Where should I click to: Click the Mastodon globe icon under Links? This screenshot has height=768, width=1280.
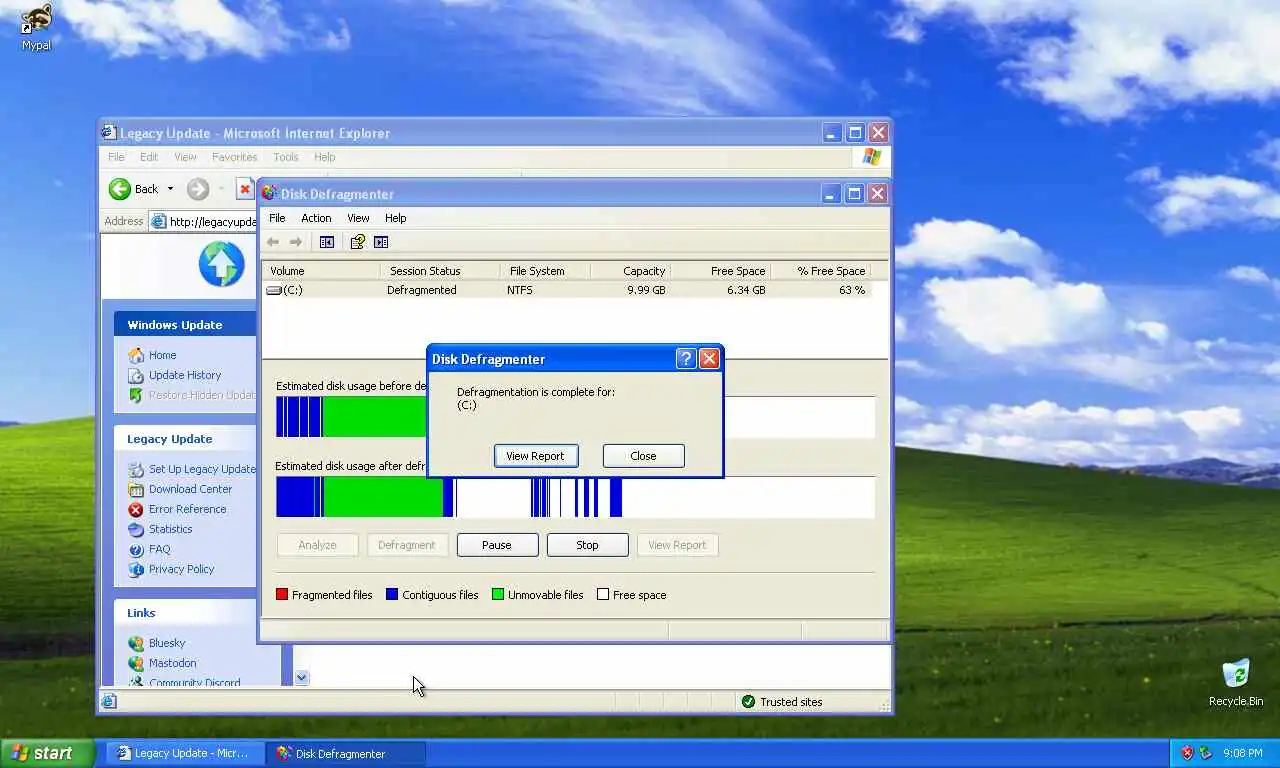point(136,663)
